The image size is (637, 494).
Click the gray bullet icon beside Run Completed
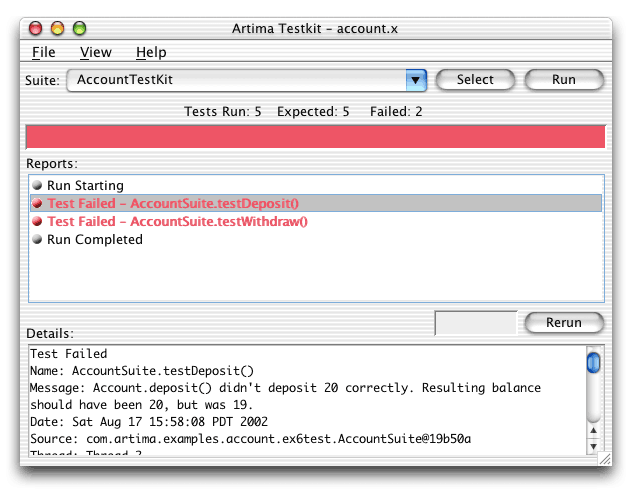click(37, 239)
